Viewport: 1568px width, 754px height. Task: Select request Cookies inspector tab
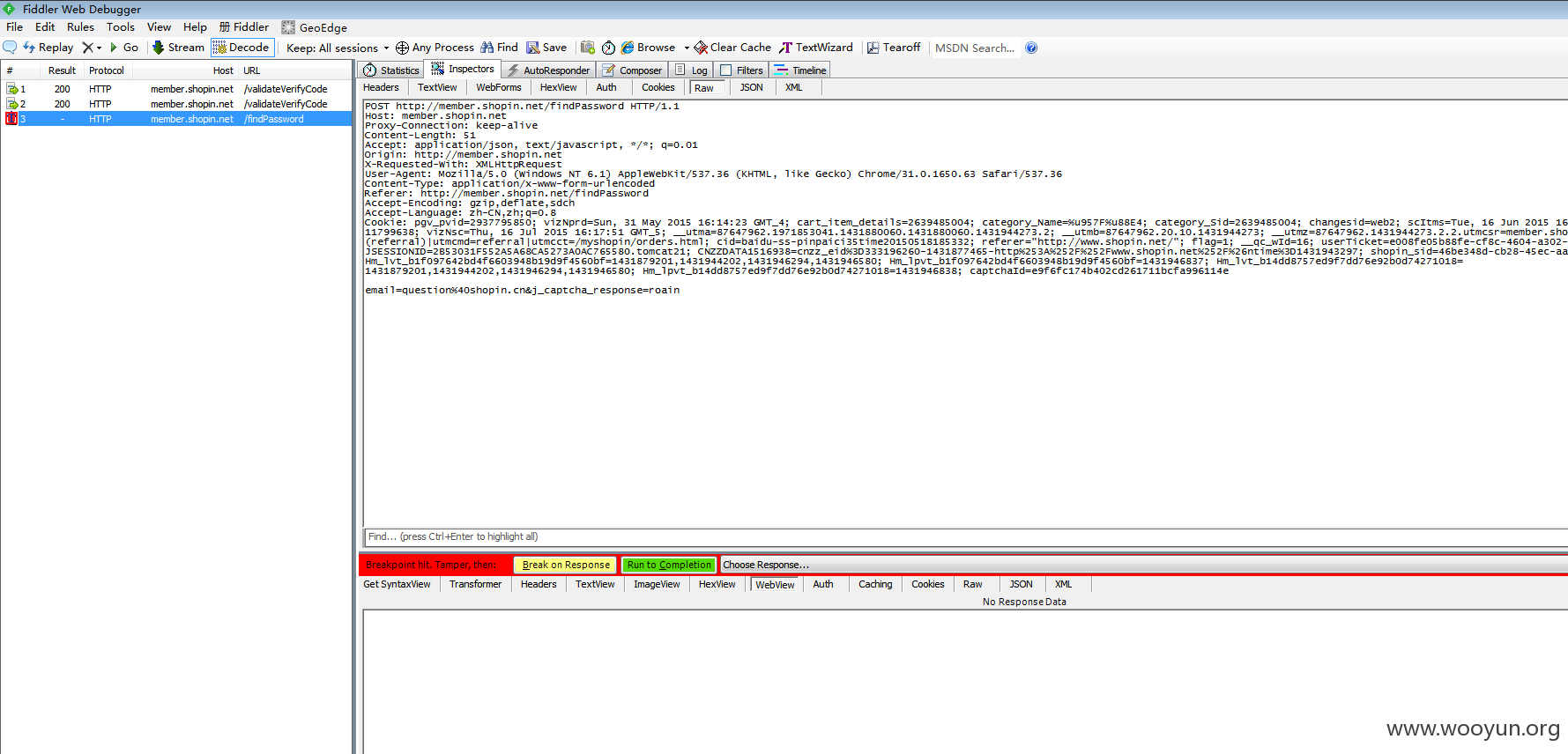pos(658,87)
